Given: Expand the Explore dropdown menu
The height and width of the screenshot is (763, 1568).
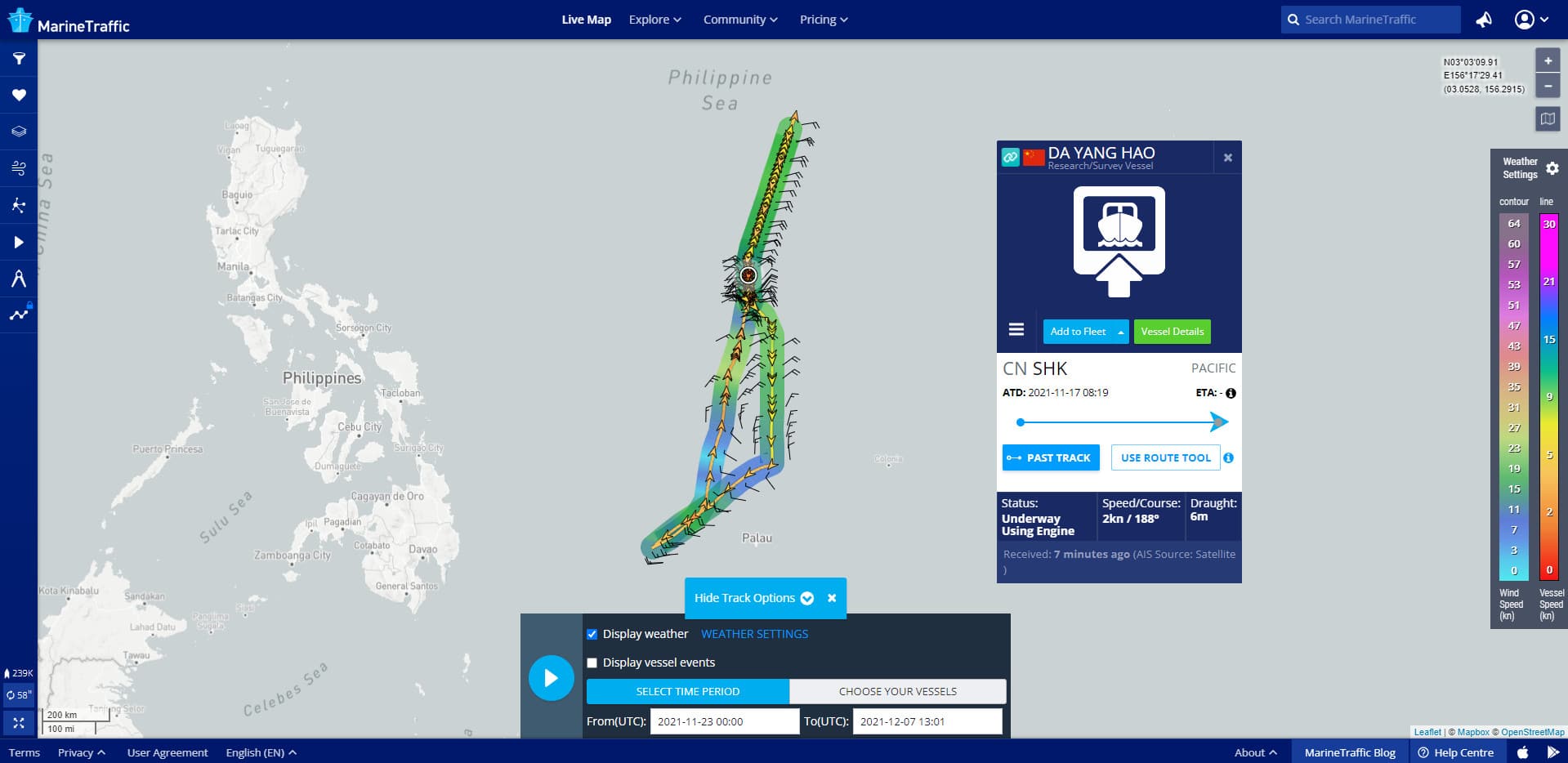Looking at the screenshot, I should pos(654,20).
